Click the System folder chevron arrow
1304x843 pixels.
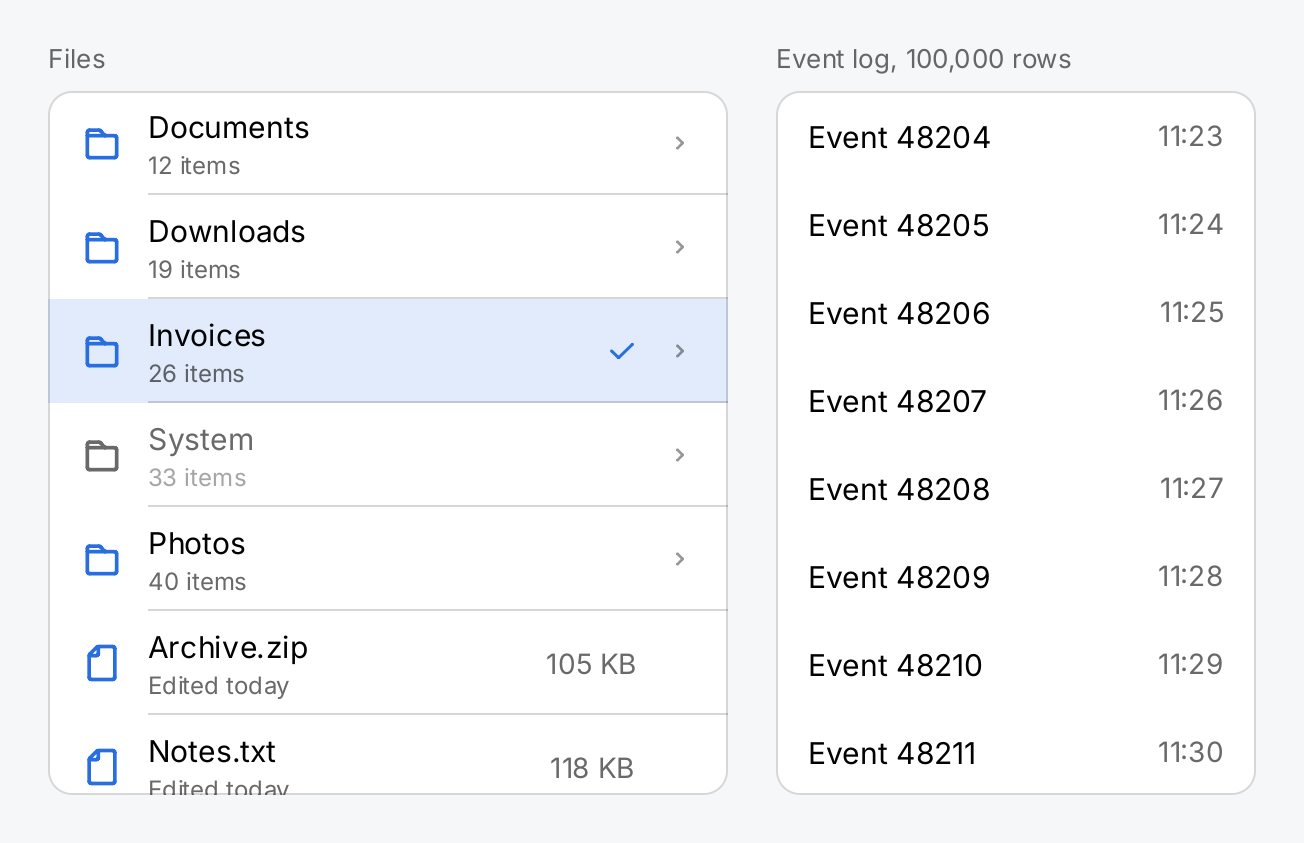(680, 455)
